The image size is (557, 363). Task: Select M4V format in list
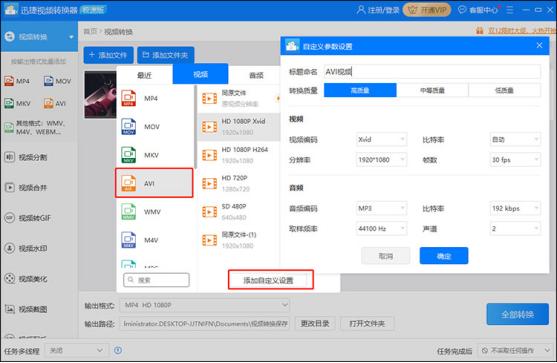pos(155,240)
